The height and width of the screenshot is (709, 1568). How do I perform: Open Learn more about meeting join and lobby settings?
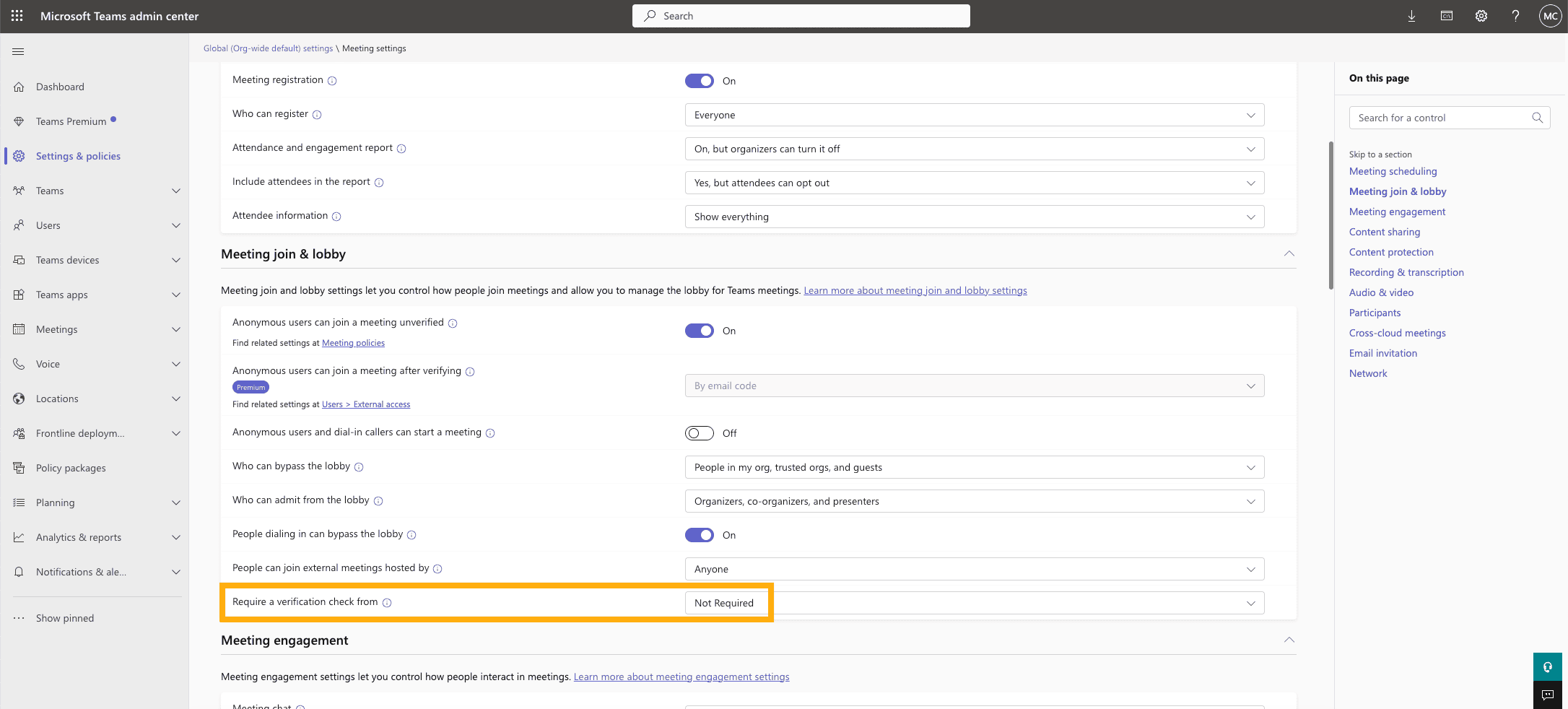915,290
